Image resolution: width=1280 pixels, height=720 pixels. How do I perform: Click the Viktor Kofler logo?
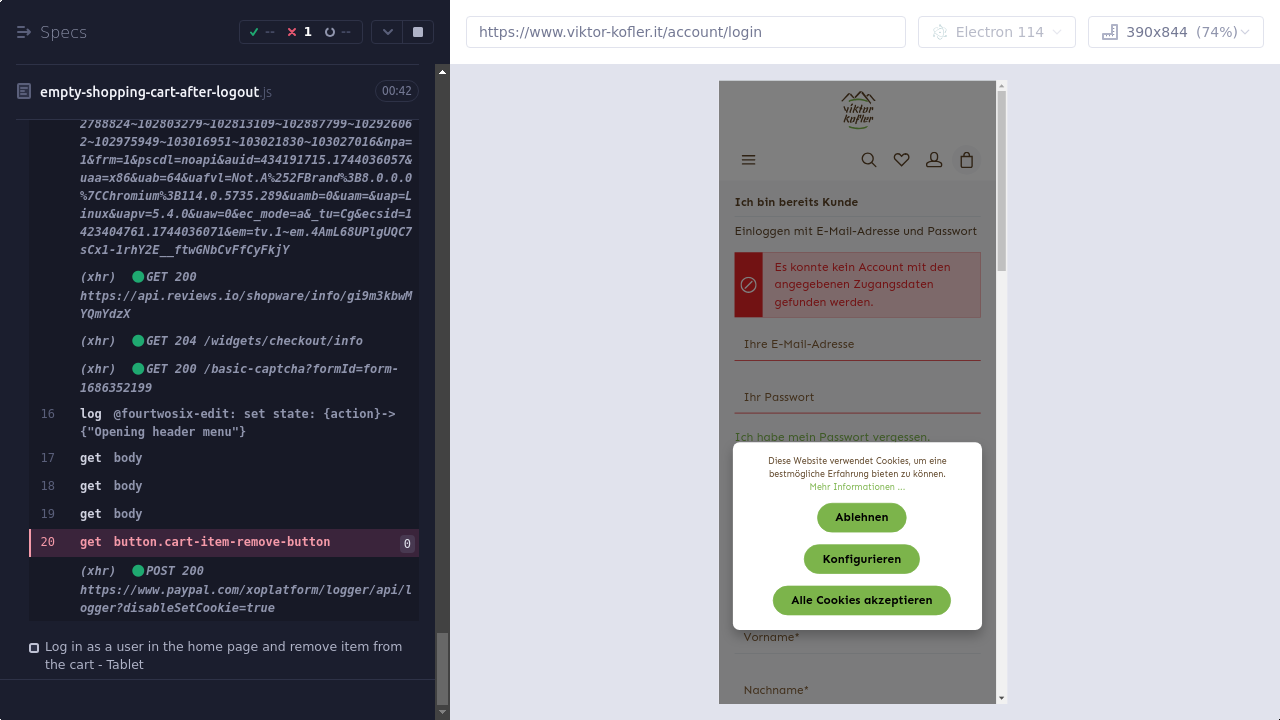[858, 110]
